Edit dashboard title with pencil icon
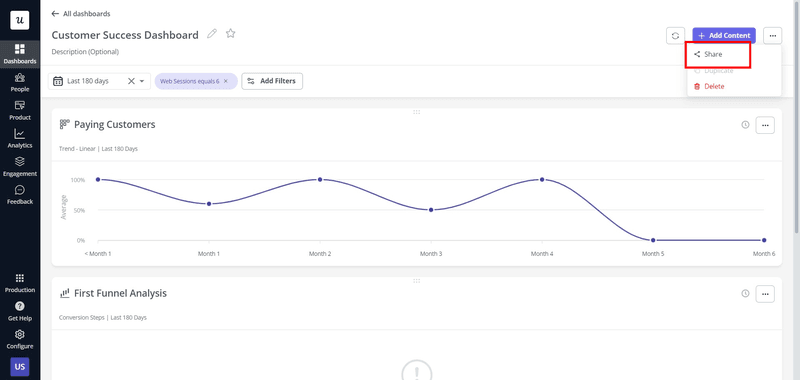The width and height of the screenshot is (800, 380). coord(212,34)
